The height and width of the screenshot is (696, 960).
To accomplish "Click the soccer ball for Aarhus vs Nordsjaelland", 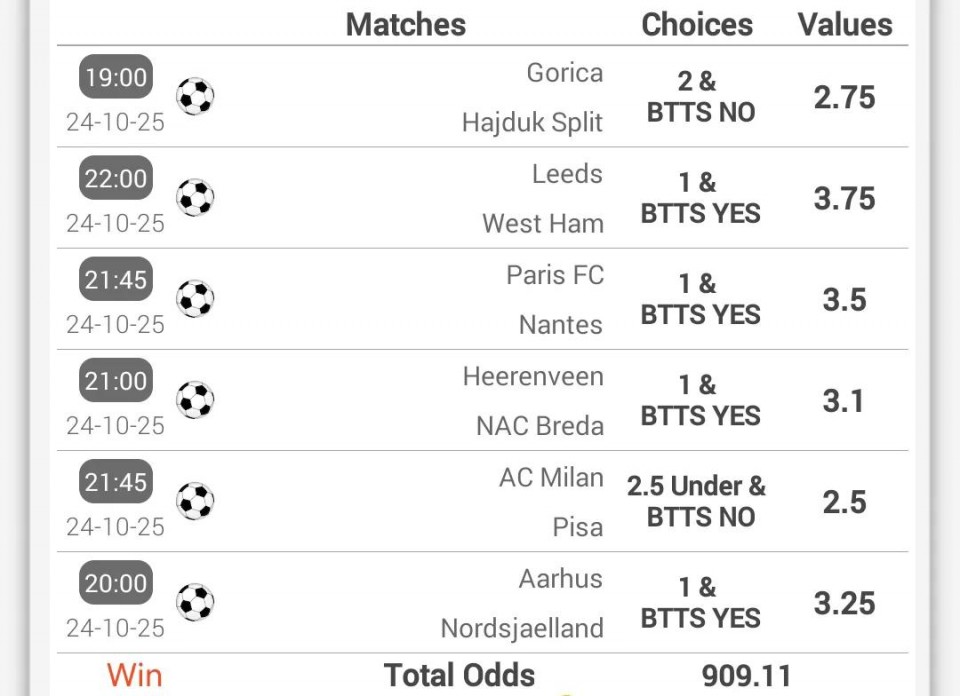I will tap(195, 603).
